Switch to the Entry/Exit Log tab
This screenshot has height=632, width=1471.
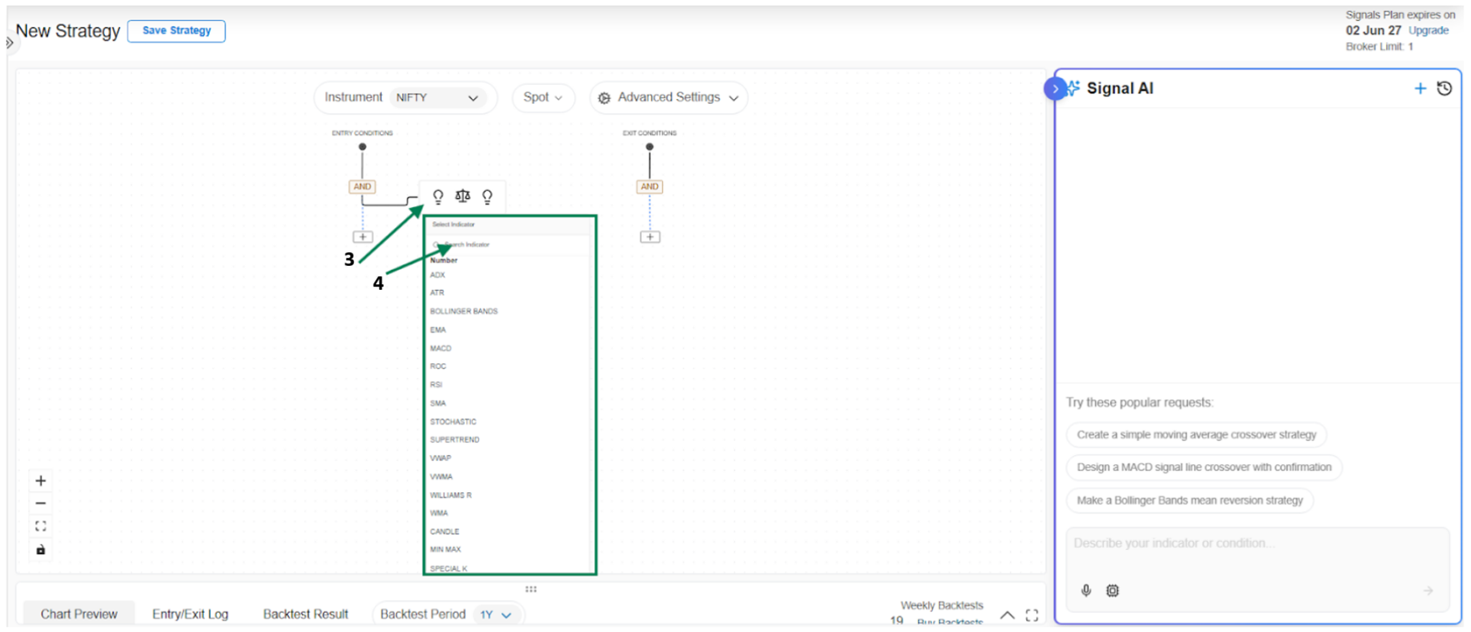coord(190,614)
